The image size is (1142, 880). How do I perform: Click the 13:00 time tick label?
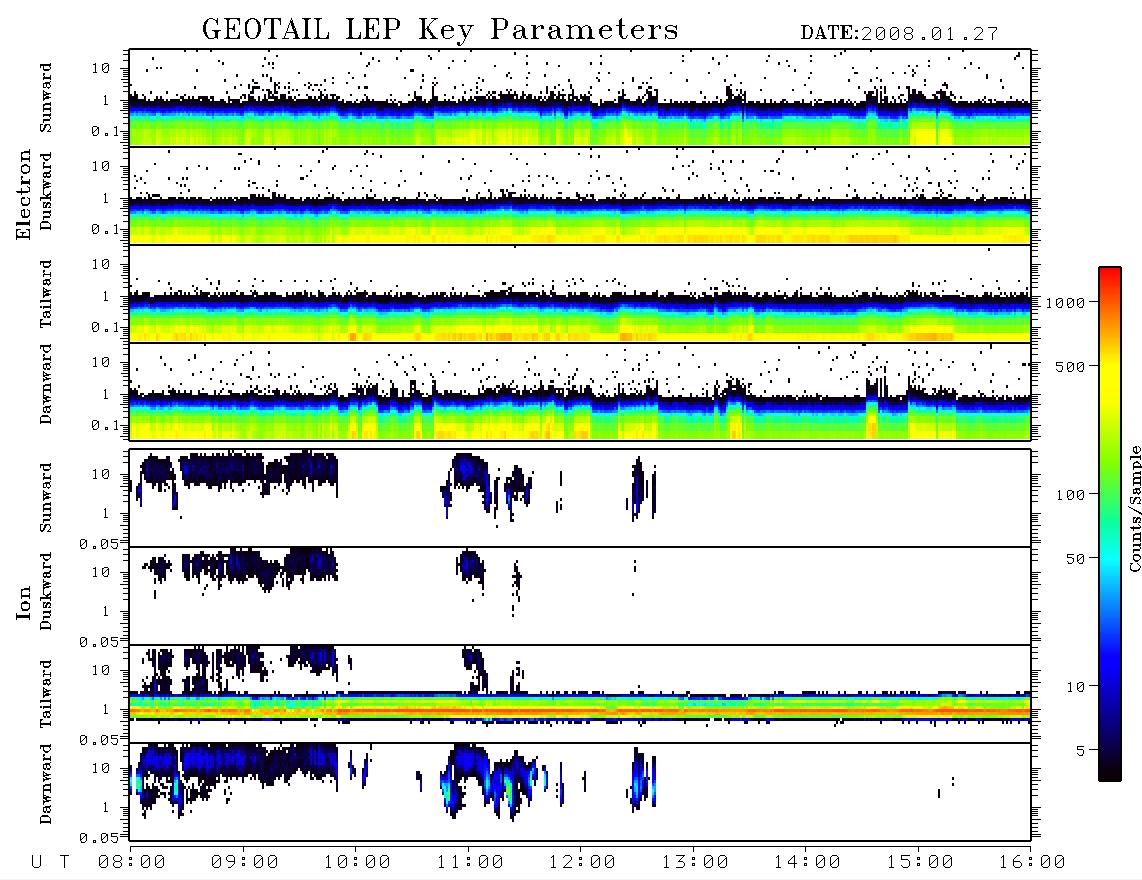(x=695, y=862)
